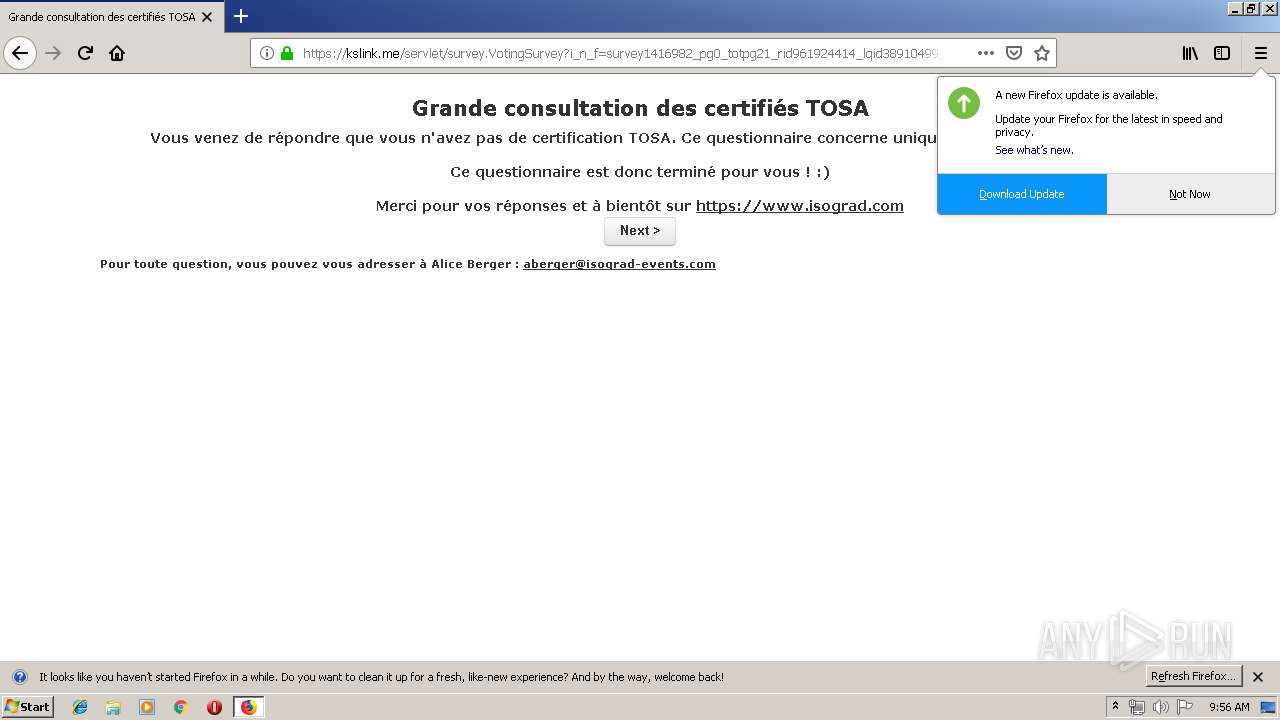This screenshot has width=1280, height=720.
Task: Open the Library icon in toolbar
Action: tap(1190, 53)
